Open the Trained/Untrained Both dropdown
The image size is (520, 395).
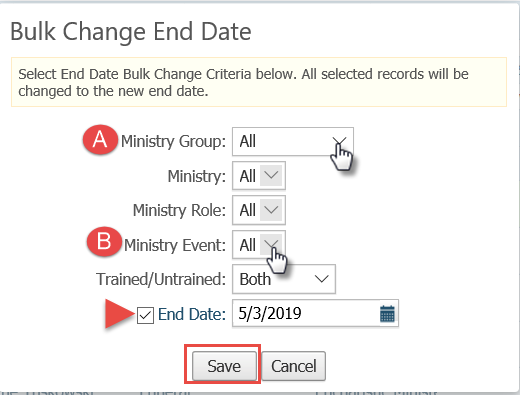[x=284, y=279]
